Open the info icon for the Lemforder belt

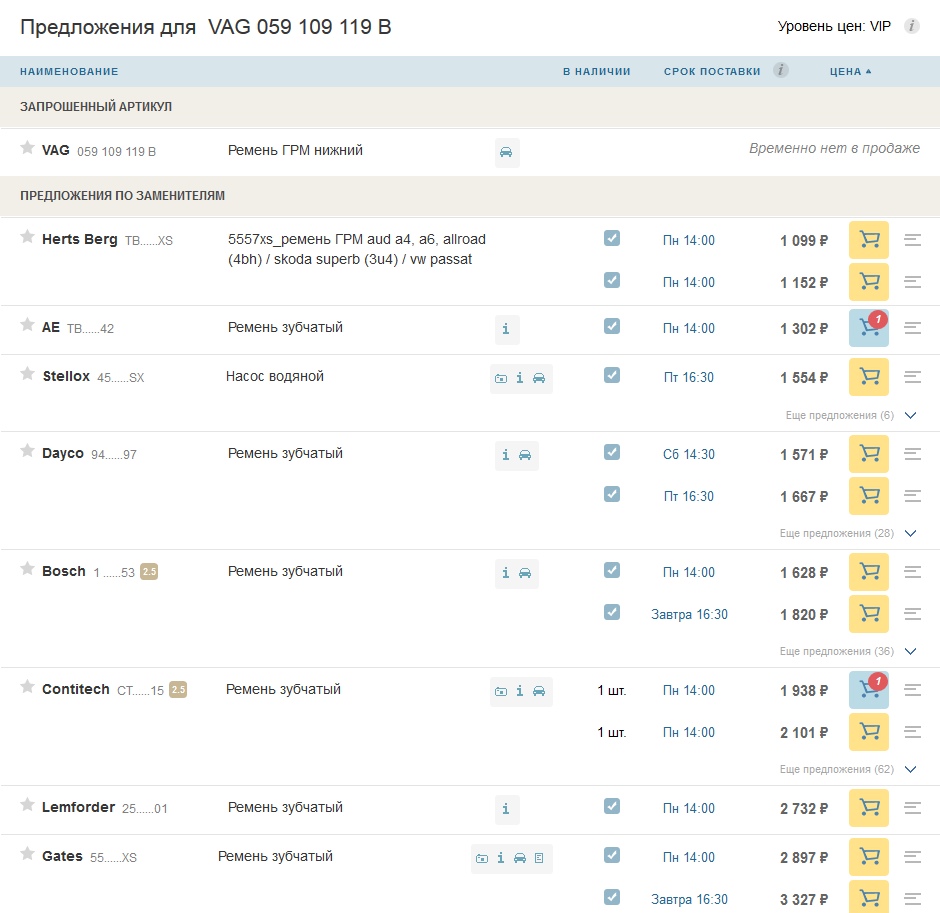pos(507,809)
